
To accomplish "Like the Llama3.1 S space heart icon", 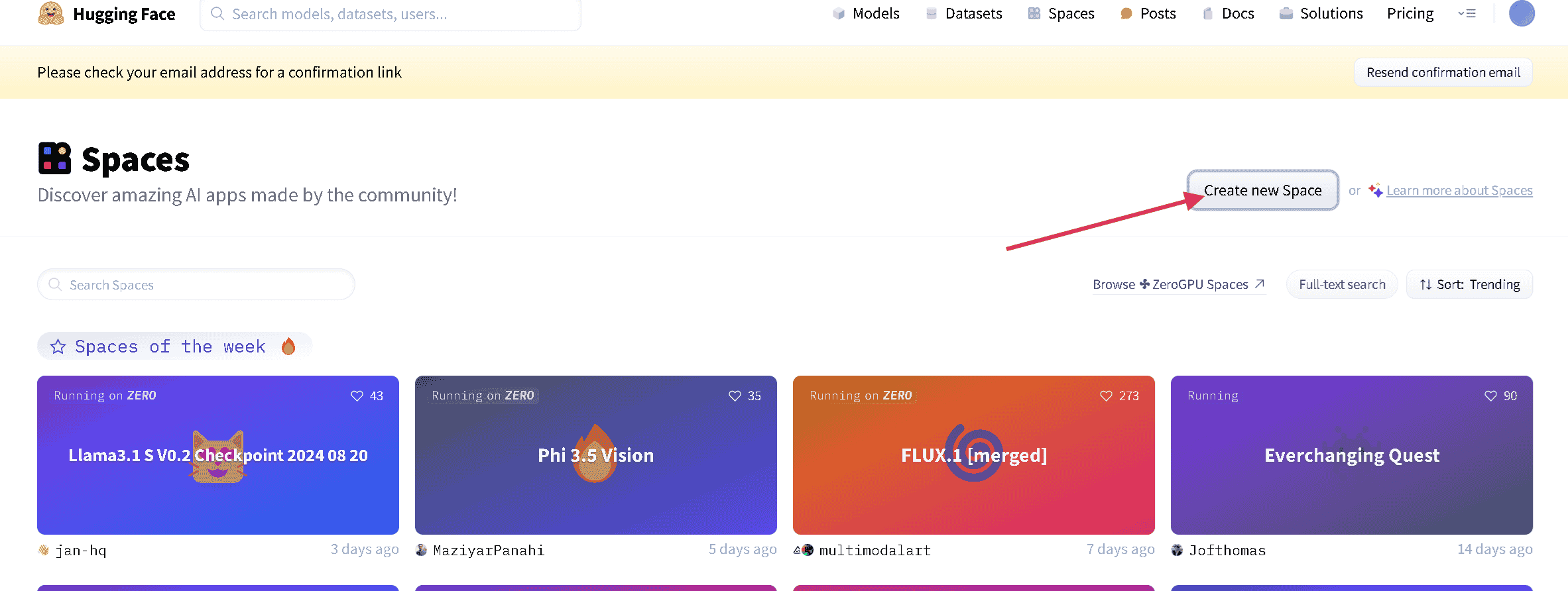I will pos(357,396).
